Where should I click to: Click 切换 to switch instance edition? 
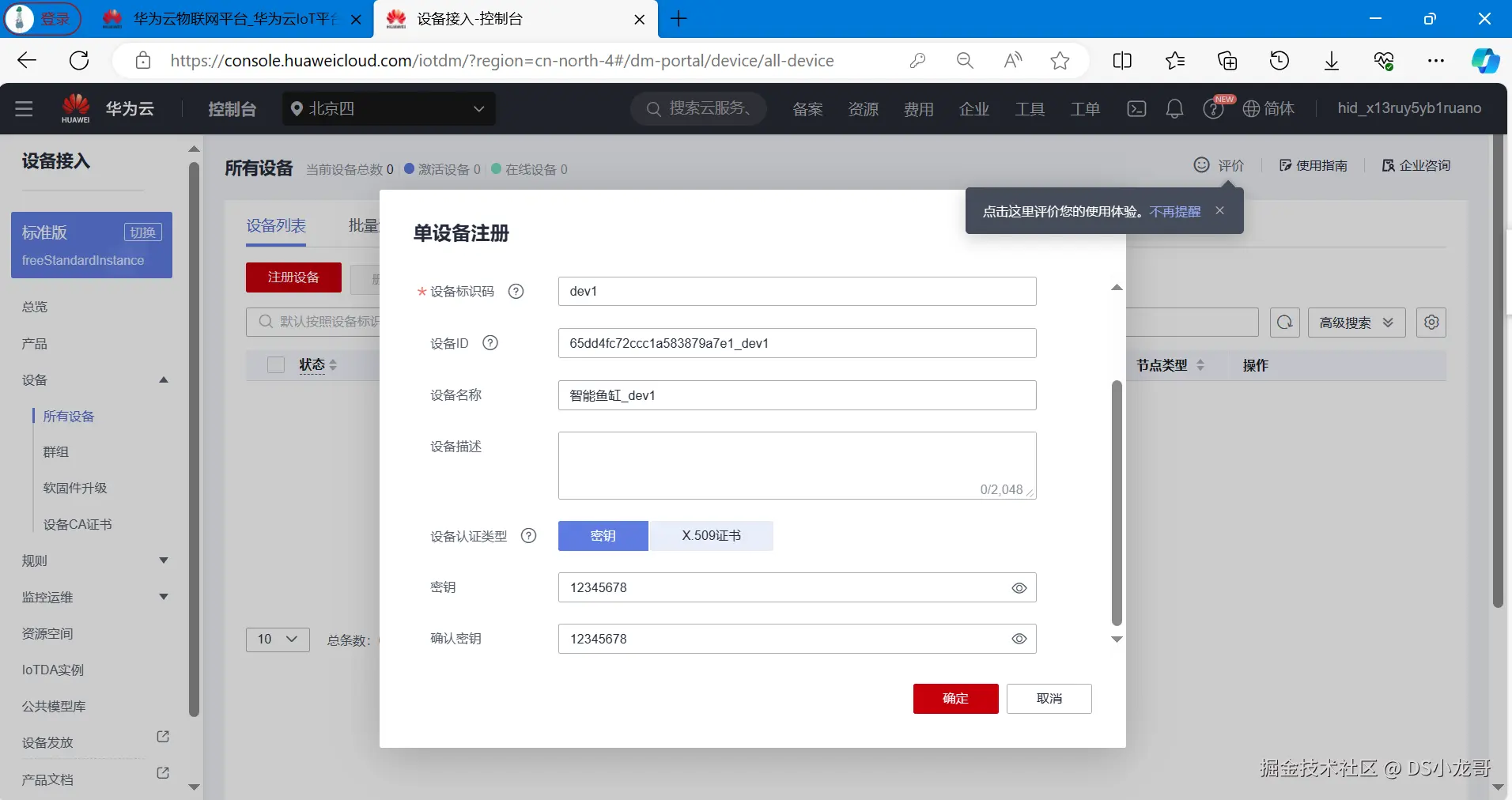(x=143, y=232)
